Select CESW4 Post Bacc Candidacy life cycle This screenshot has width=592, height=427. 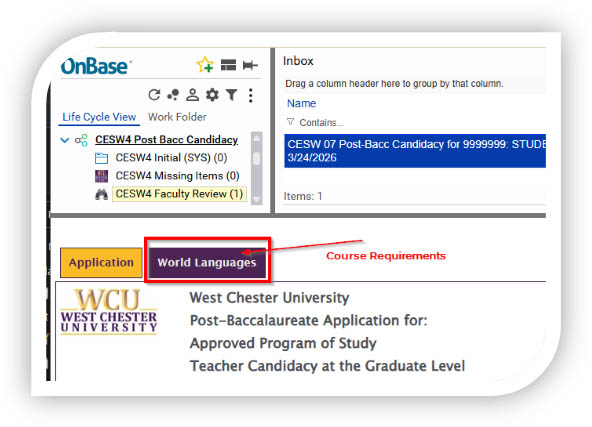click(166, 140)
